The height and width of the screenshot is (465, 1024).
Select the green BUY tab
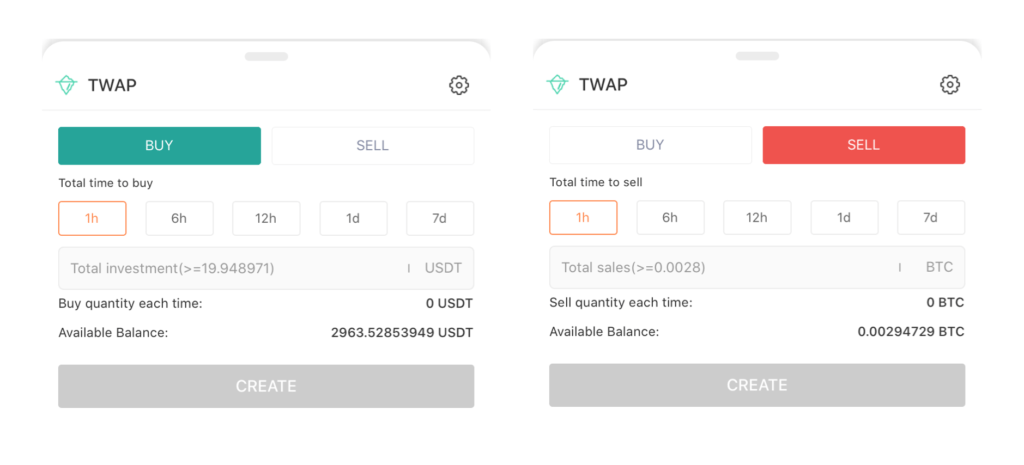click(x=159, y=146)
